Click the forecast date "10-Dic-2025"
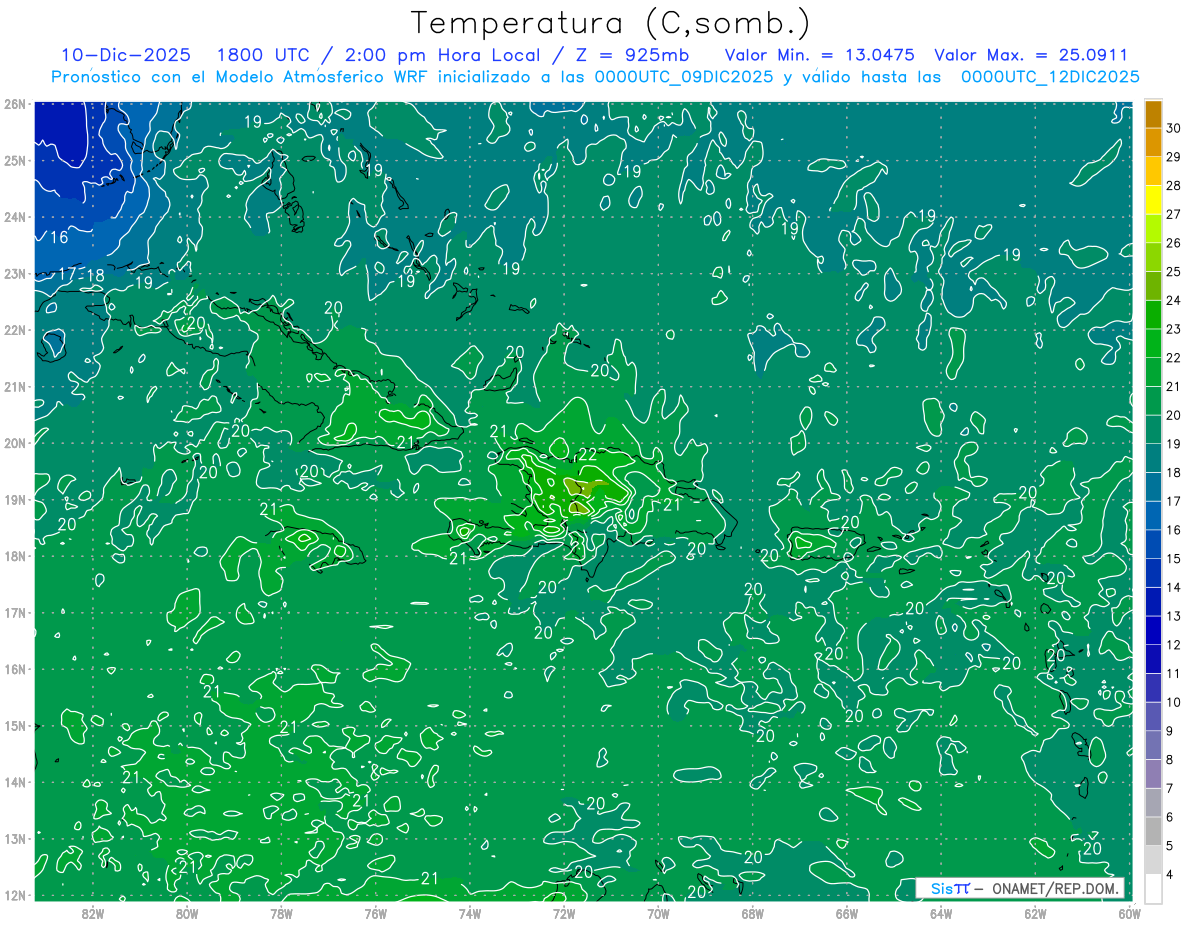The image size is (1200, 927). click(125, 56)
